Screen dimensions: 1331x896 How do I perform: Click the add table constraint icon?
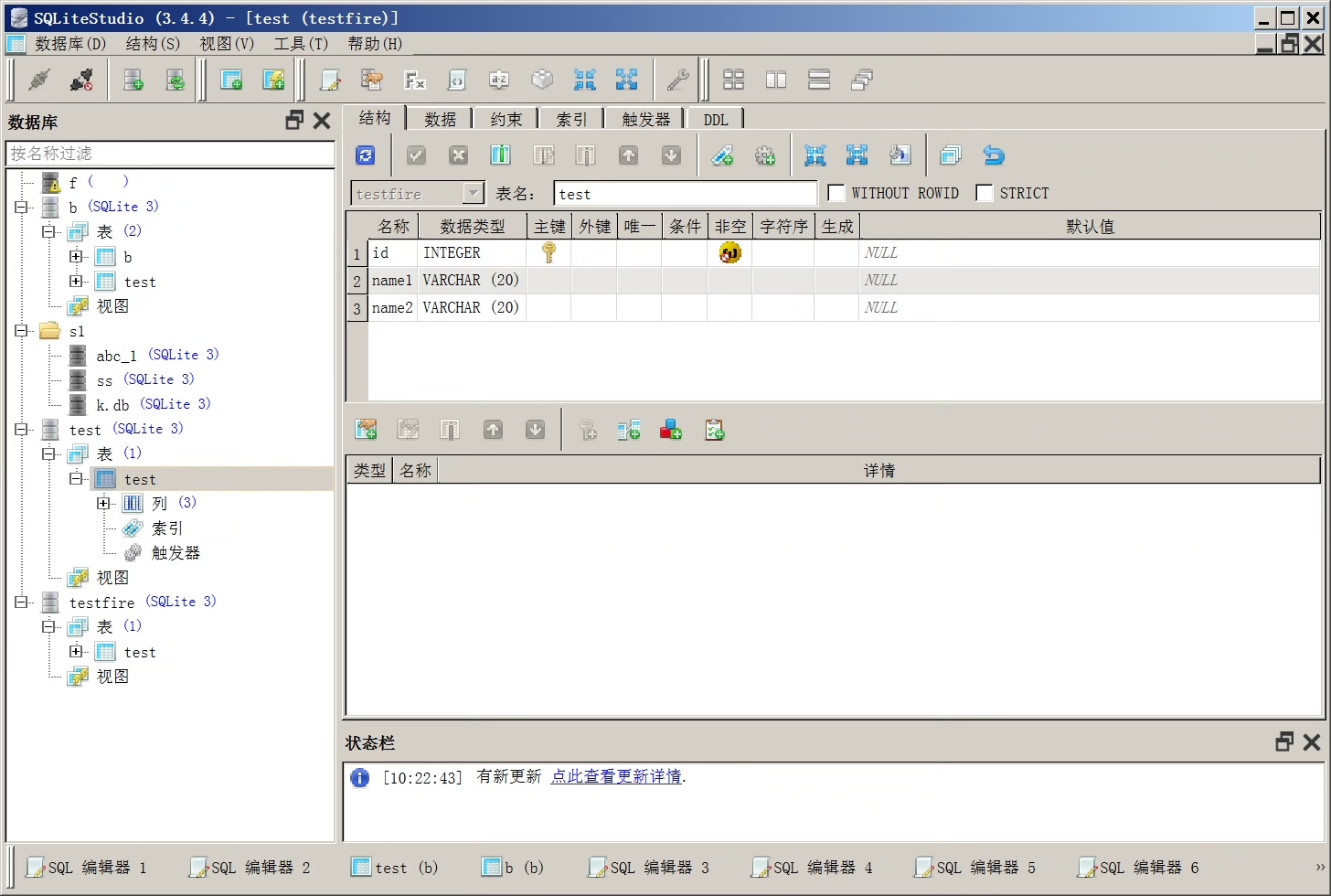366,430
